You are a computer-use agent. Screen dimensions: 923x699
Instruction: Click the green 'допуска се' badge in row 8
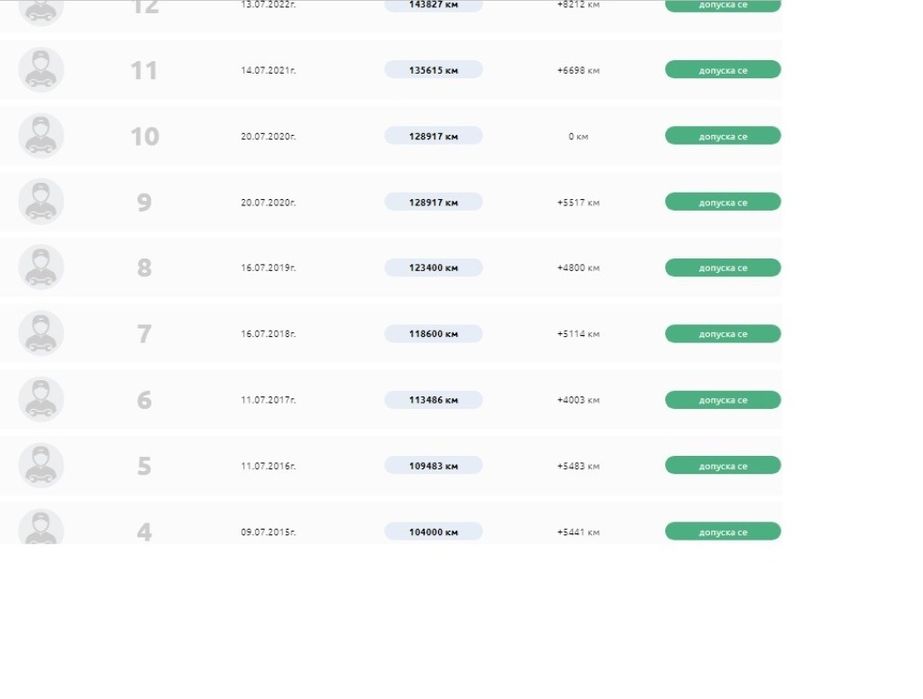[722, 268]
